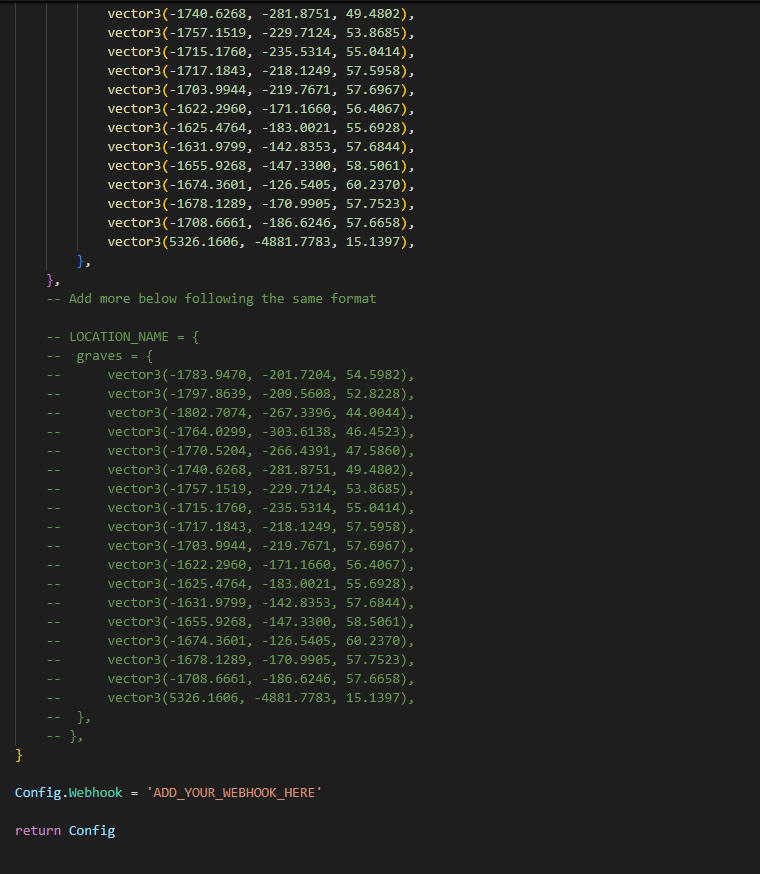
Task: Click 'Config' after the return keyword
Action: click(x=92, y=831)
